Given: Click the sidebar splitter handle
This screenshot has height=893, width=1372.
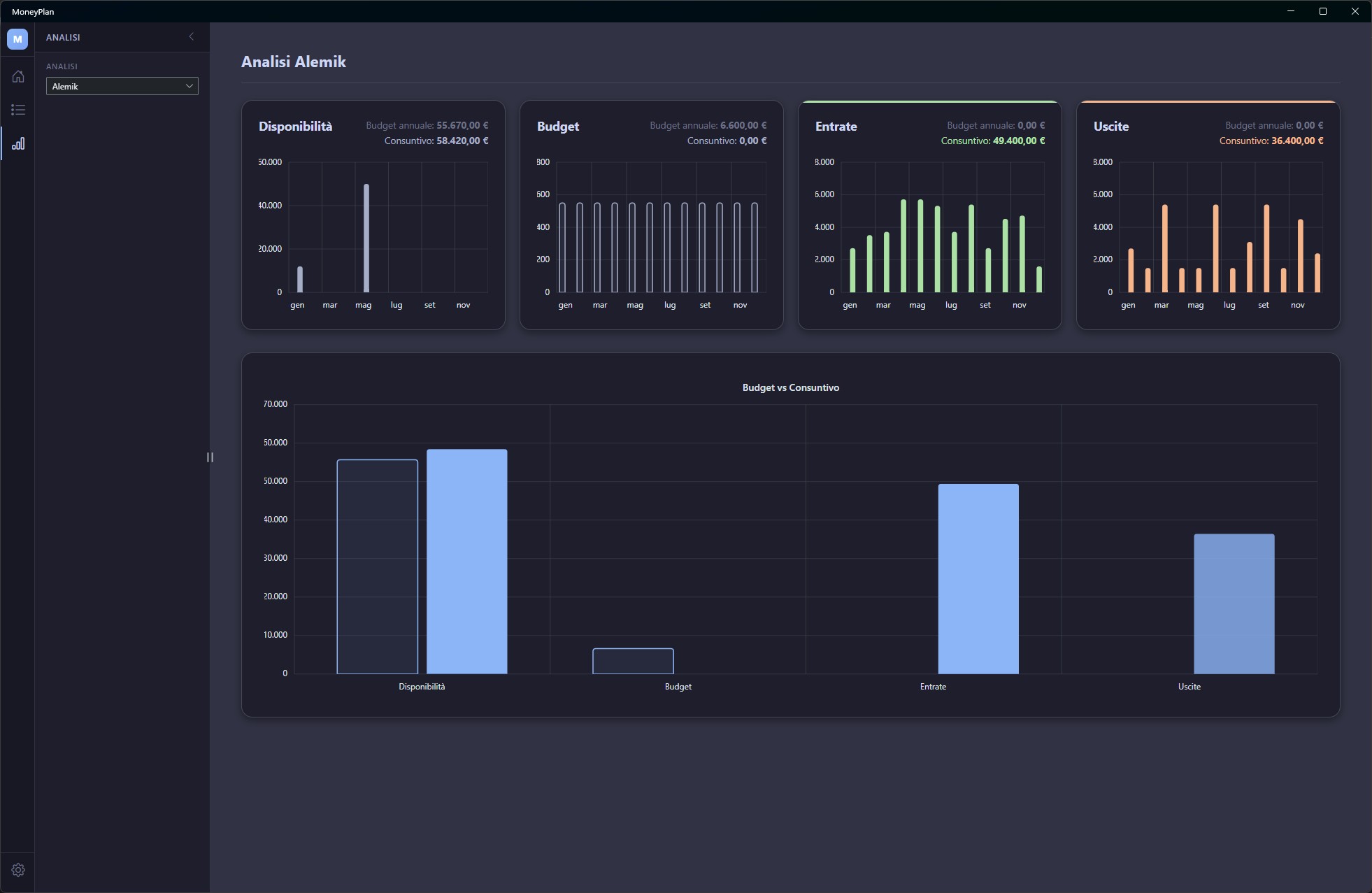Looking at the screenshot, I should (210, 457).
